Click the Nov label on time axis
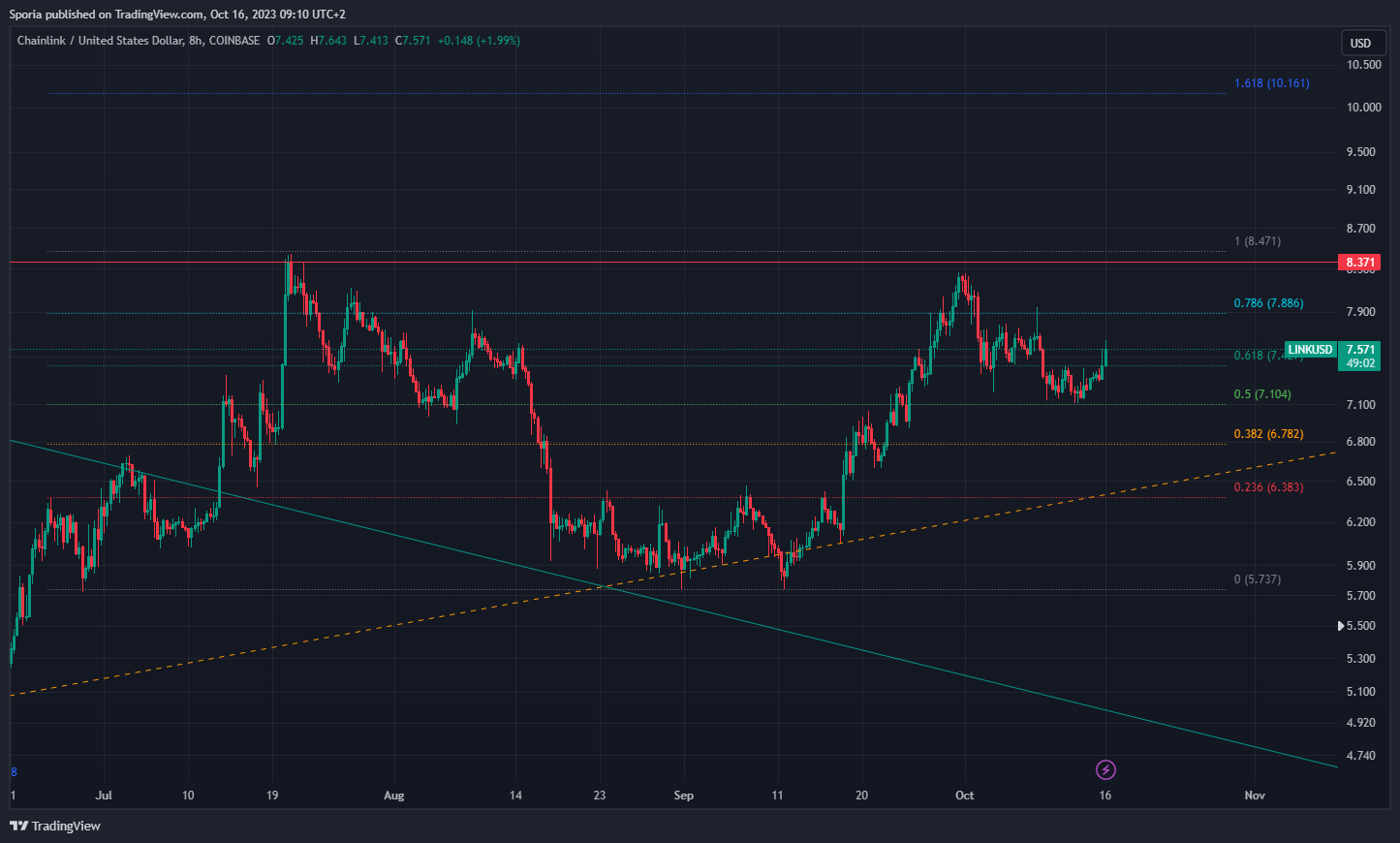1400x843 pixels. [x=1255, y=796]
